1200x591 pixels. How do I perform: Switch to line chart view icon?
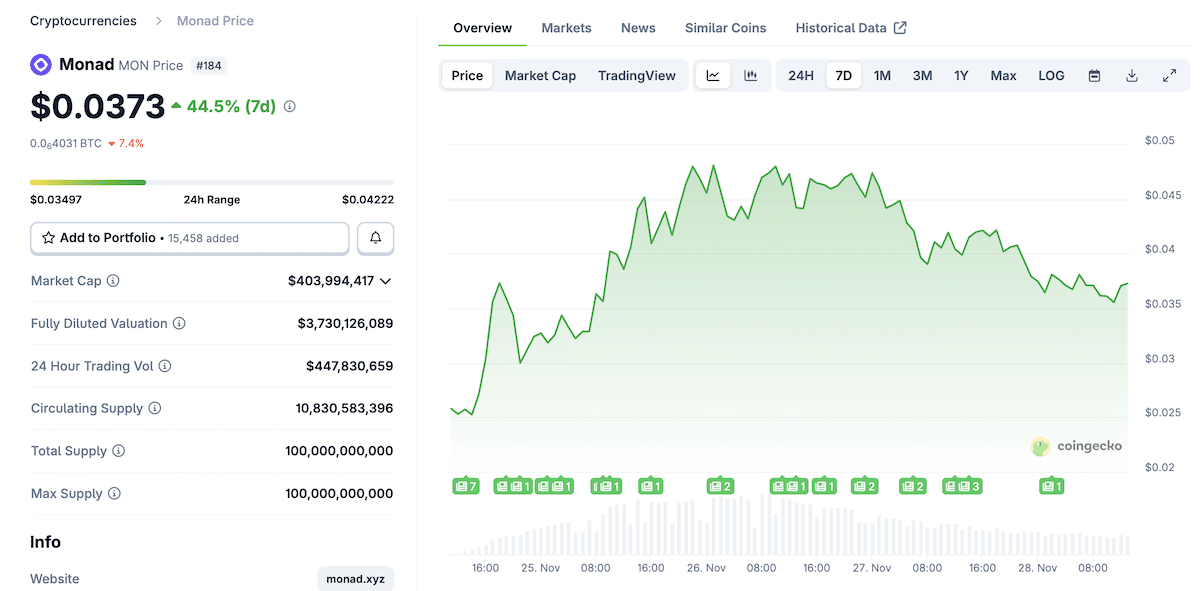tap(713, 76)
